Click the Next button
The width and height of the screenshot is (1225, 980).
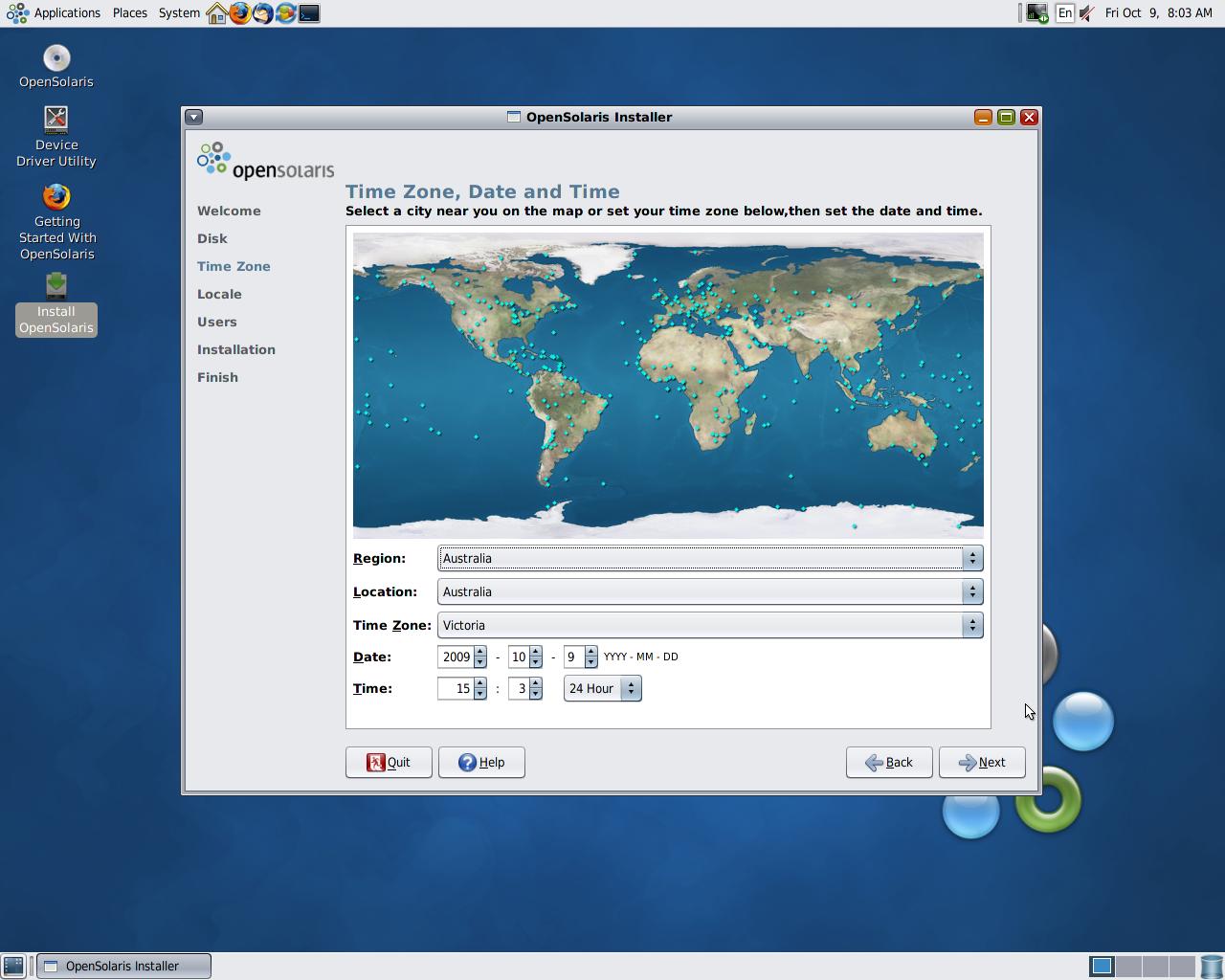tap(982, 763)
